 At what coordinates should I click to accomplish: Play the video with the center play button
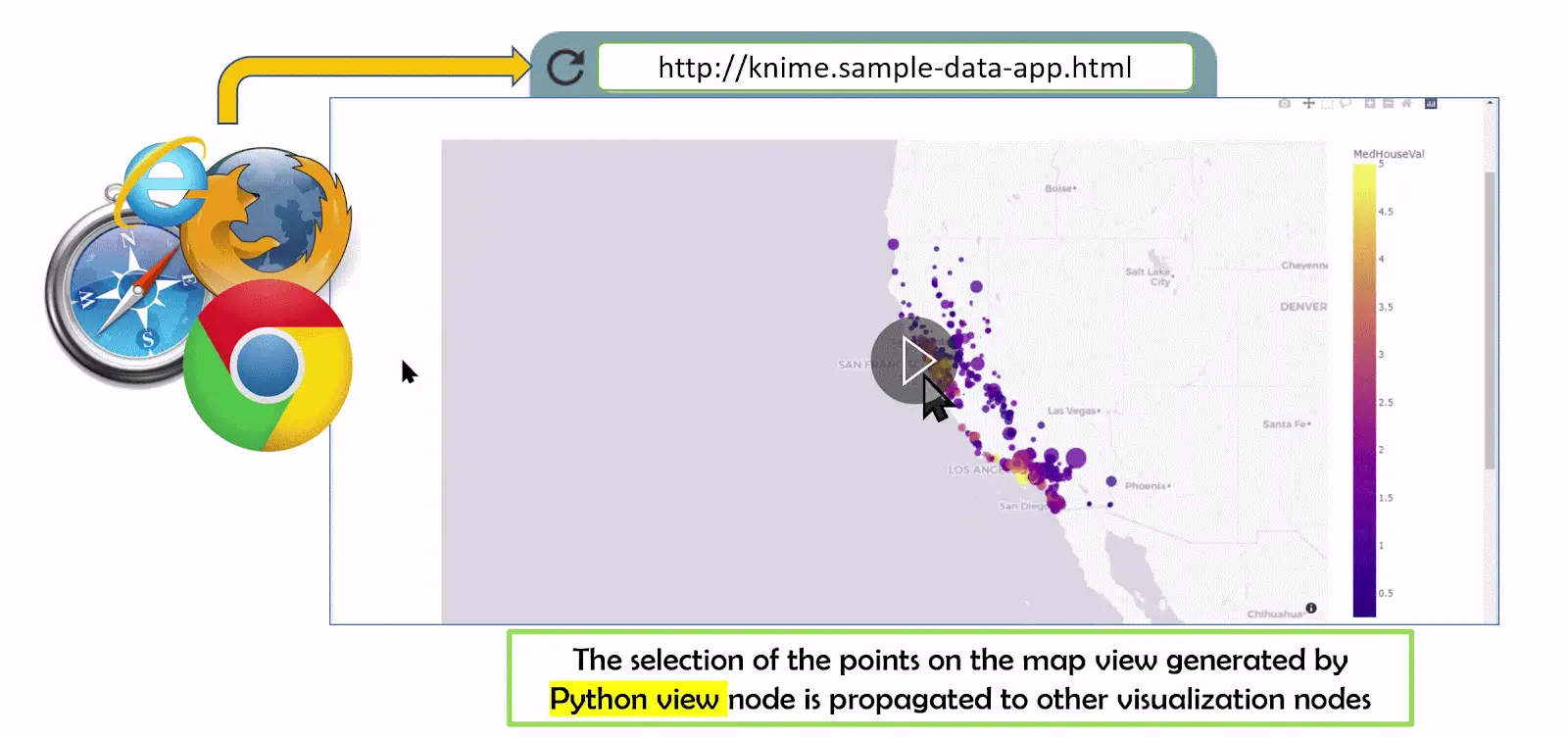coord(913,361)
